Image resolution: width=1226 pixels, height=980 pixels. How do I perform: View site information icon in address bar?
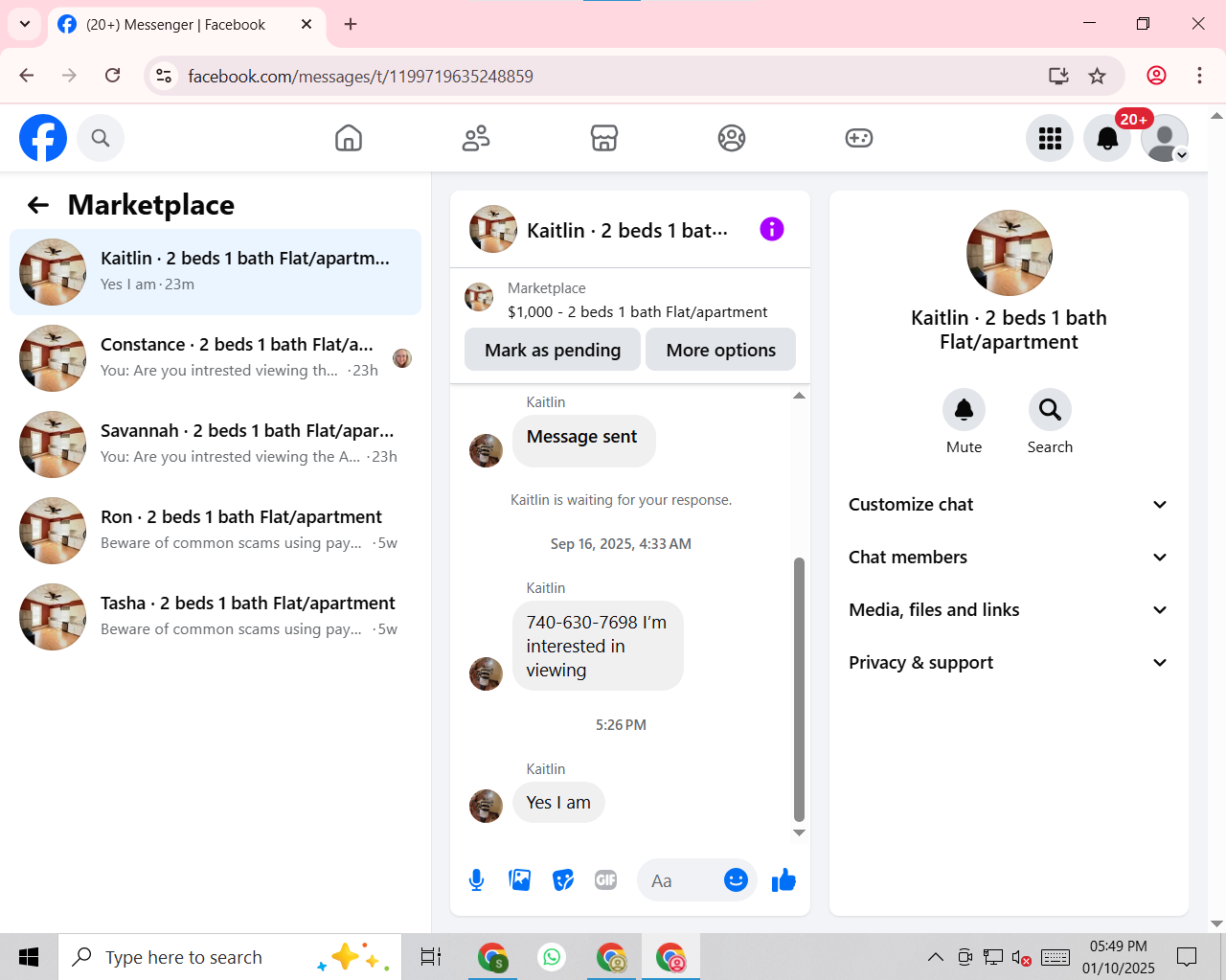[164, 76]
